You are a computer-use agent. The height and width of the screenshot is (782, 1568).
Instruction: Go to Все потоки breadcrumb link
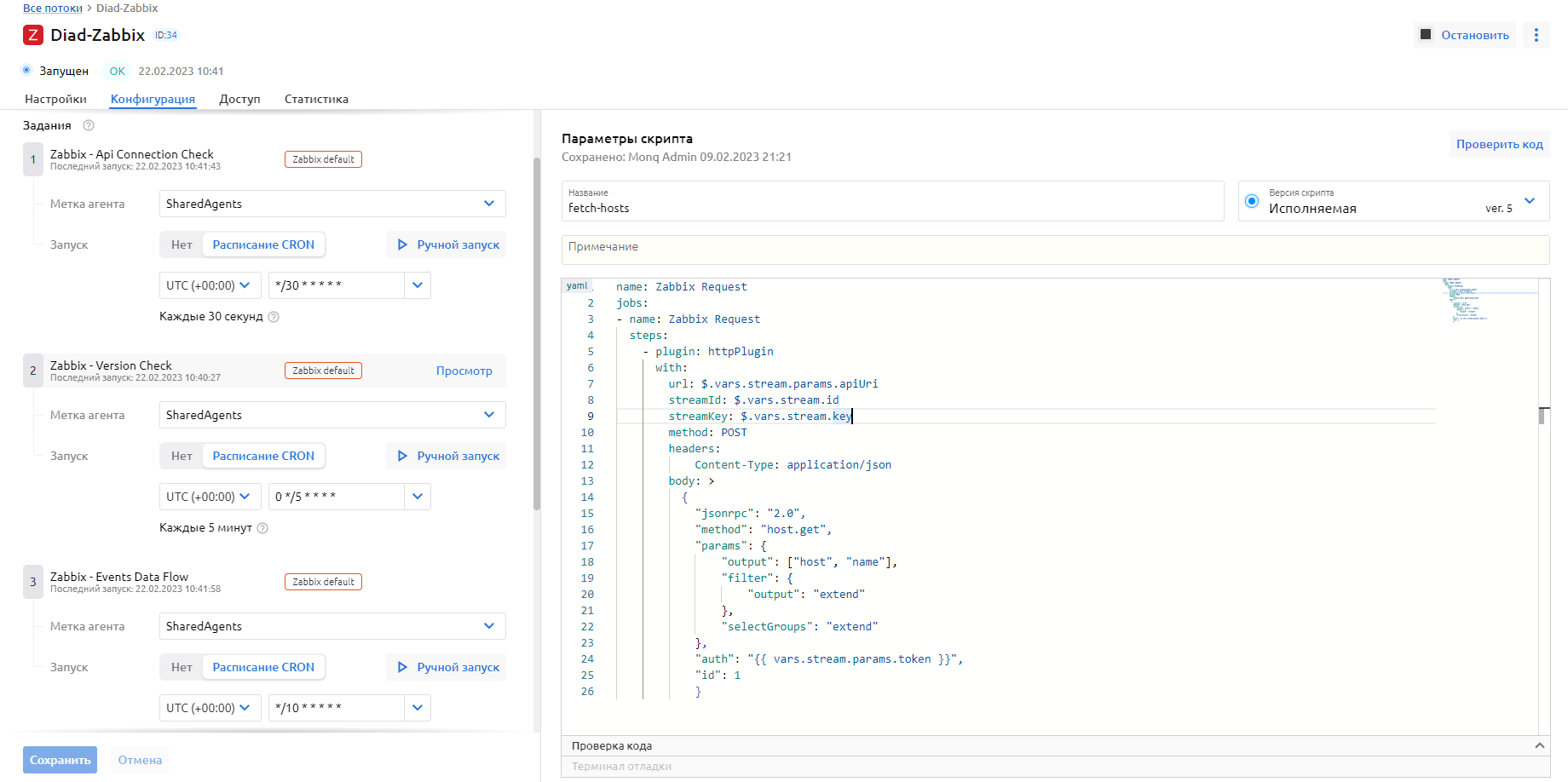pos(53,8)
